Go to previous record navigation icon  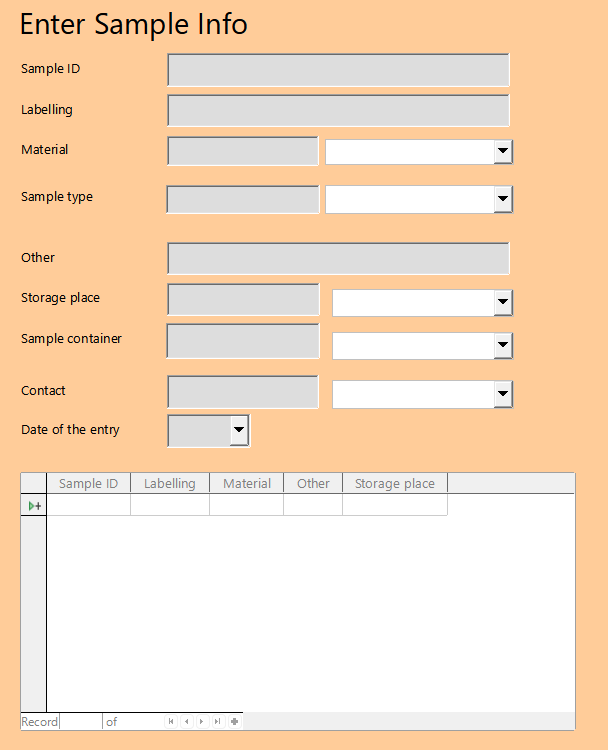pos(187,721)
